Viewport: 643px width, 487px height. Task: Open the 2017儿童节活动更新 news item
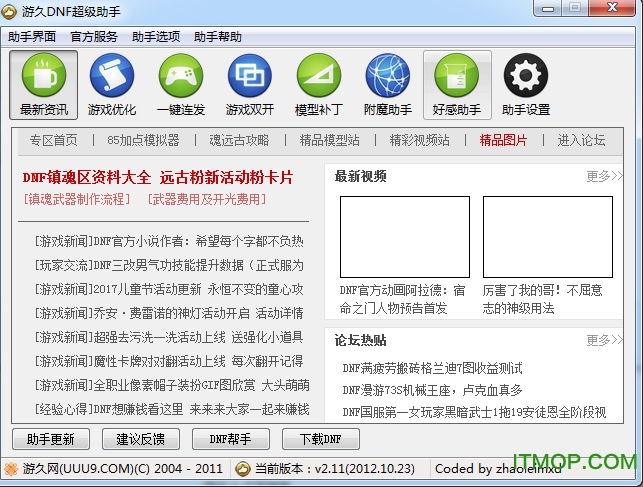169,289
